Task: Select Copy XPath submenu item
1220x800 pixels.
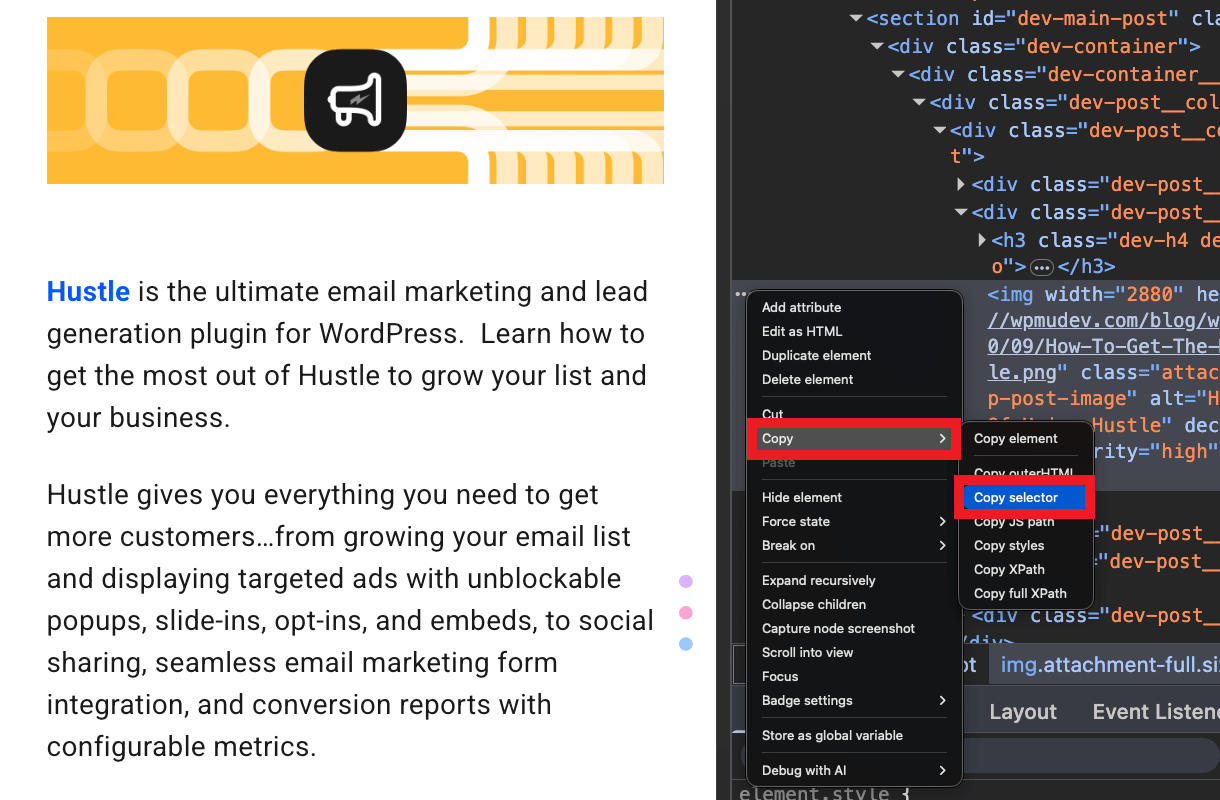Action: coord(1009,569)
